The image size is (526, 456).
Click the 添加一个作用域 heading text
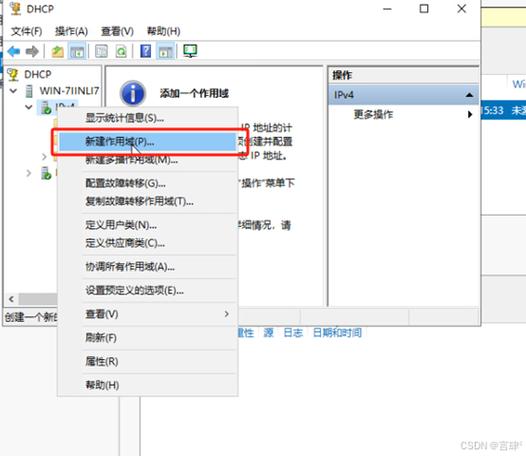click(x=194, y=93)
